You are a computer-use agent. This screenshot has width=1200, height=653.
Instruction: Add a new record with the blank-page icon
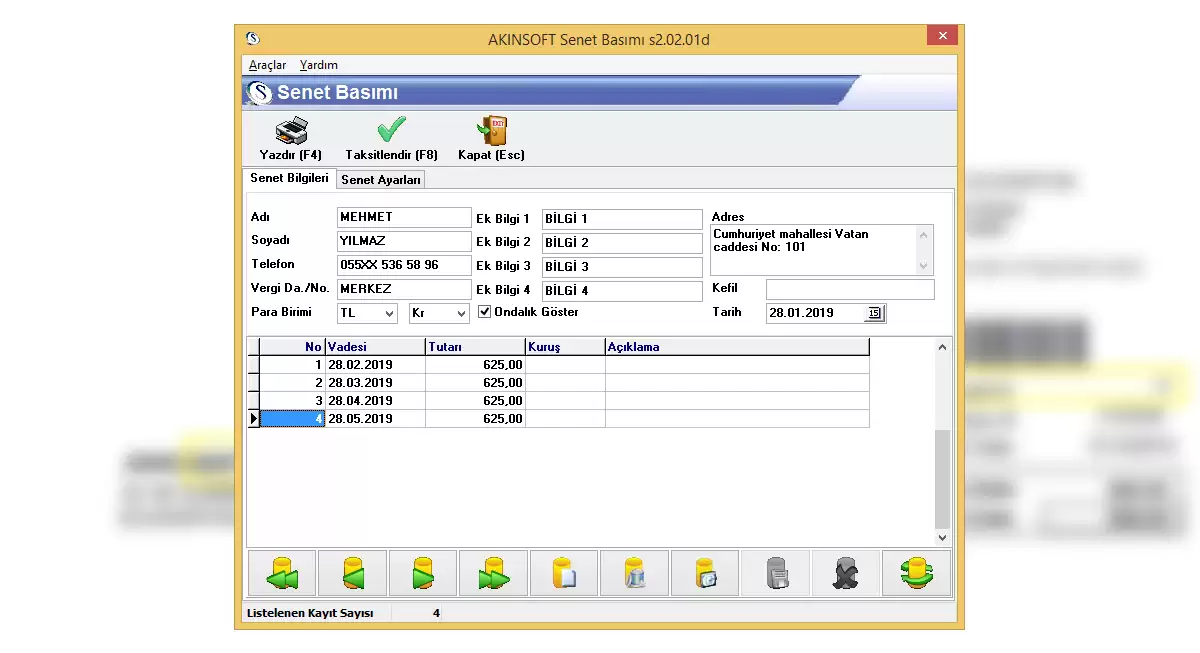[564, 574]
